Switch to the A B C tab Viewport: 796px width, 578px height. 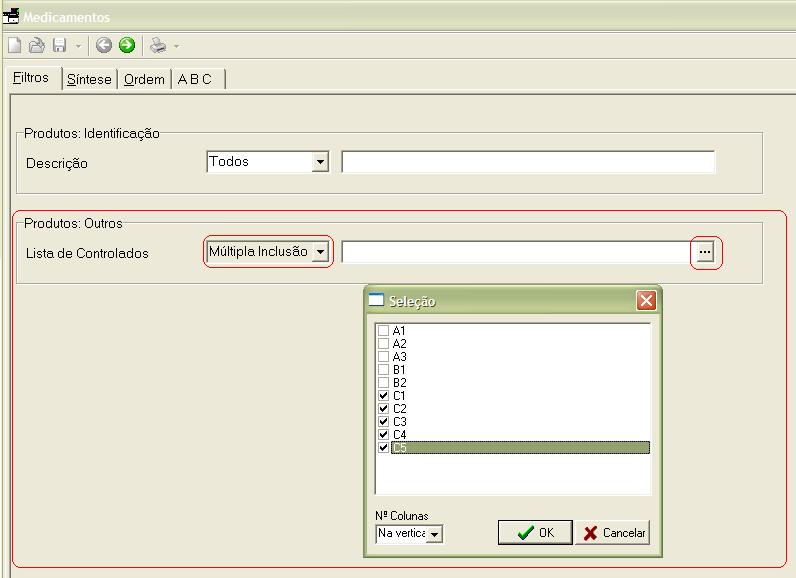(194, 79)
